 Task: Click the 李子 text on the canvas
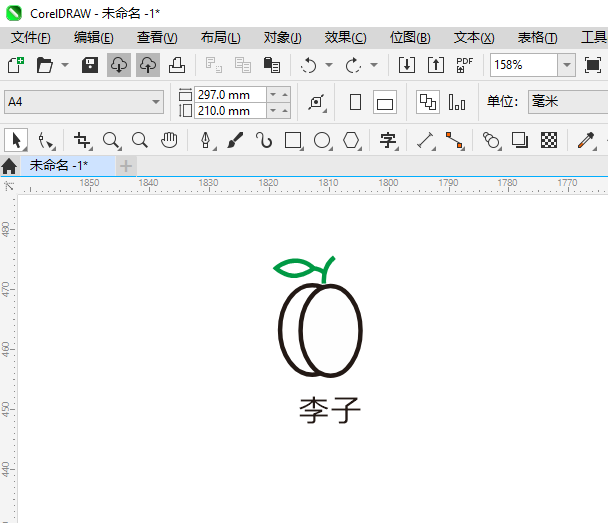pos(330,410)
